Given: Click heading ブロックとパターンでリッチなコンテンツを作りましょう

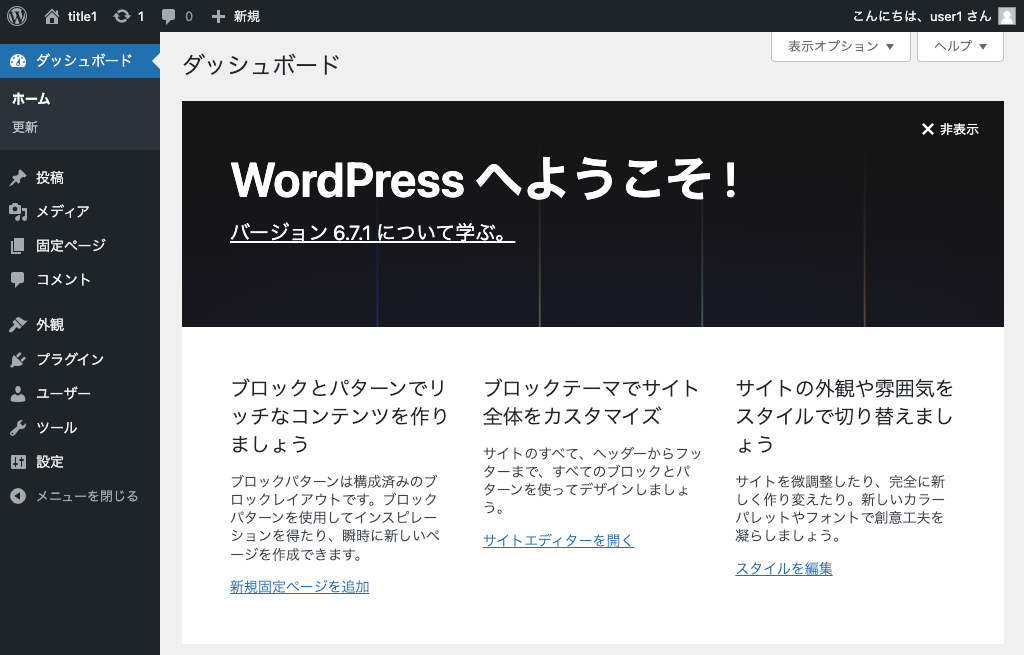Looking at the screenshot, I should click(x=340, y=416).
